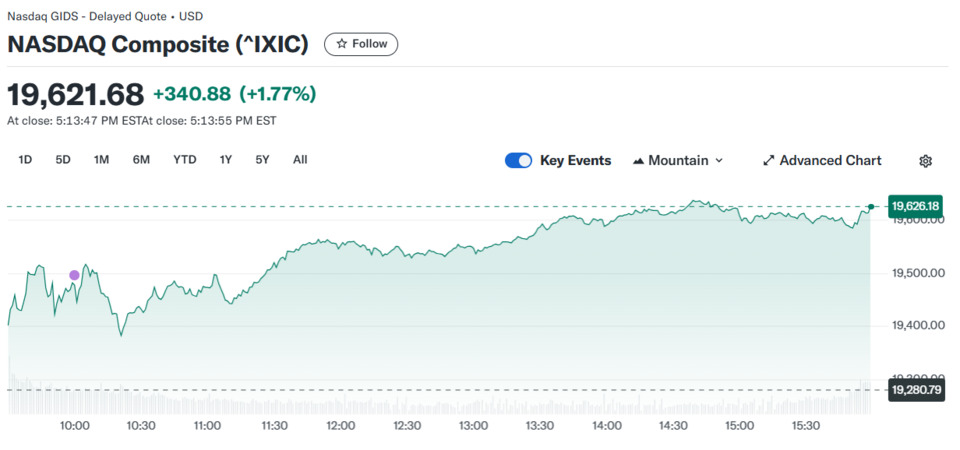Image resolution: width=960 pixels, height=450 pixels.
Task: Click the 19,626.18 current price label
Action: (915, 206)
